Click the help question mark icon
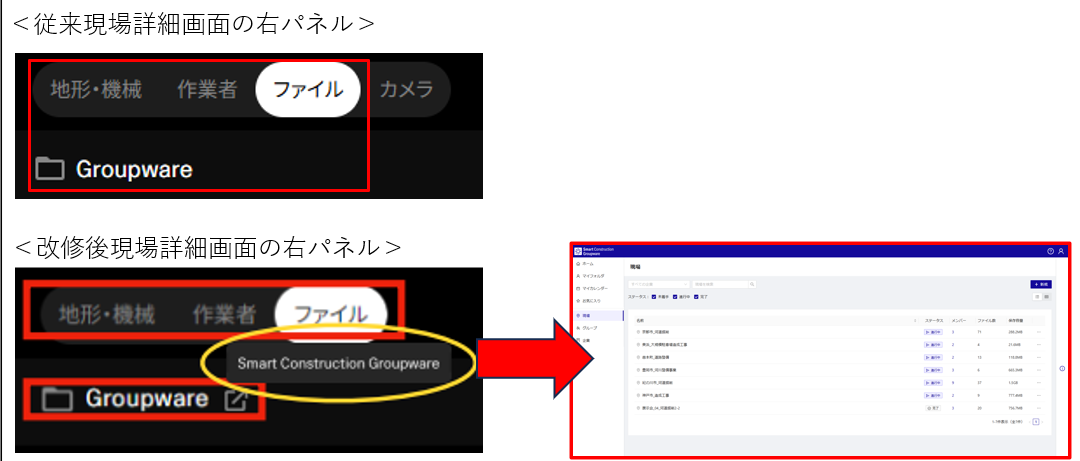Screen dimensions: 1080x461 pyautogui.click(x=1050, y=251)
